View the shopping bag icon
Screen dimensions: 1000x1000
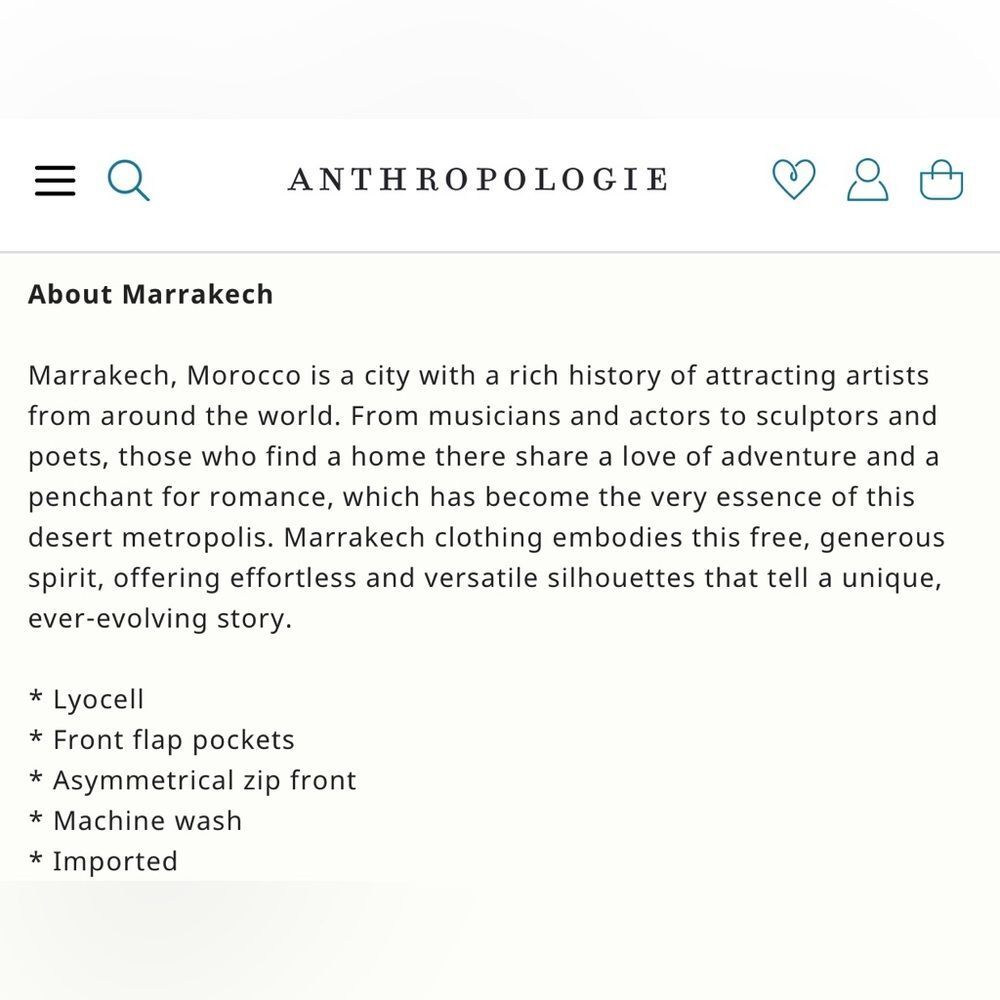[x=941, y=180]
